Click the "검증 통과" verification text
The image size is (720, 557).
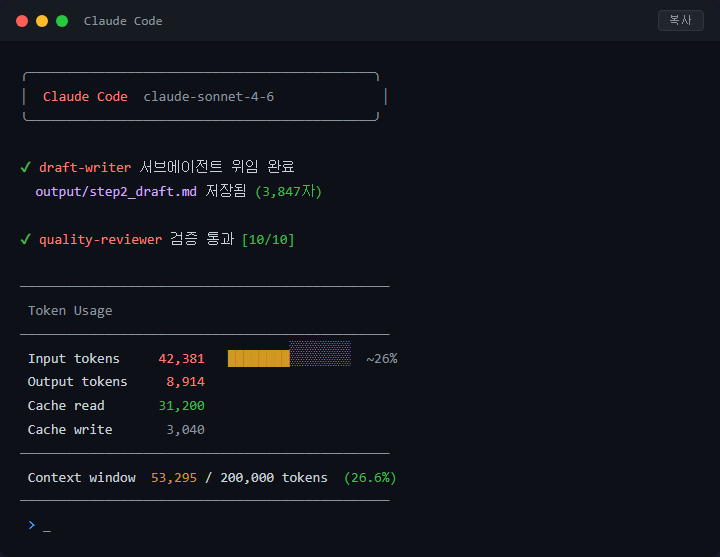tap(202, 238)
